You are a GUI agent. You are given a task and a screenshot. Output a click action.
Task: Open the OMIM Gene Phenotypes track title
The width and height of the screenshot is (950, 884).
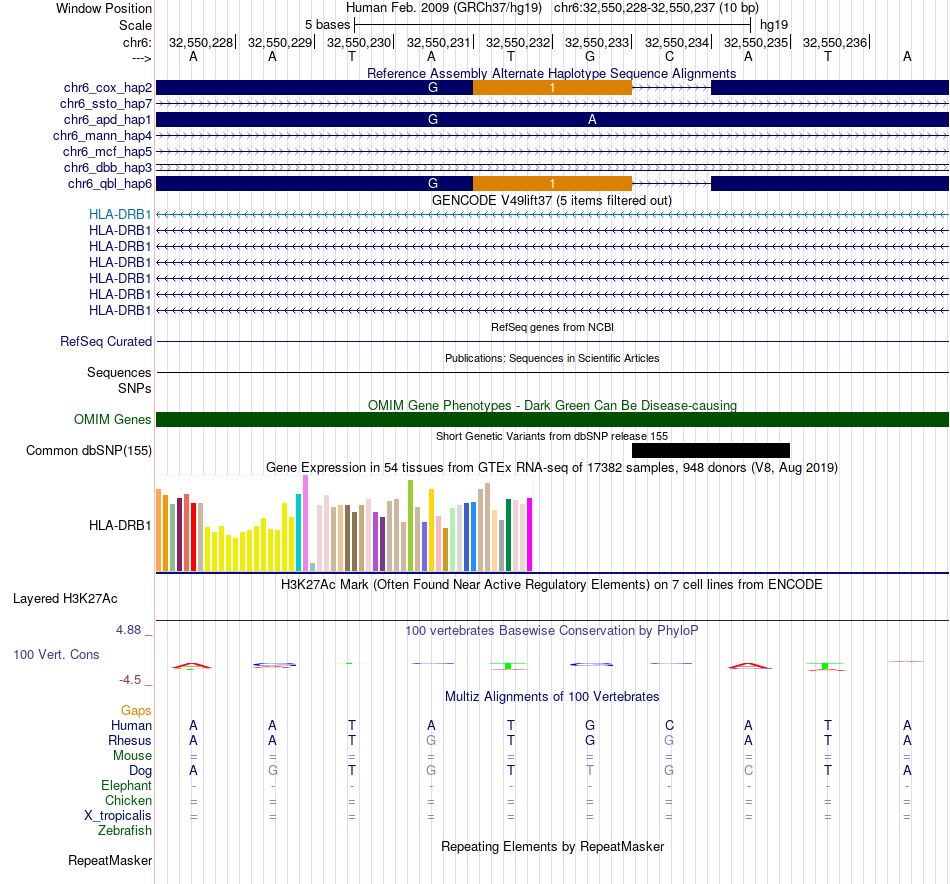click(552, 405)
